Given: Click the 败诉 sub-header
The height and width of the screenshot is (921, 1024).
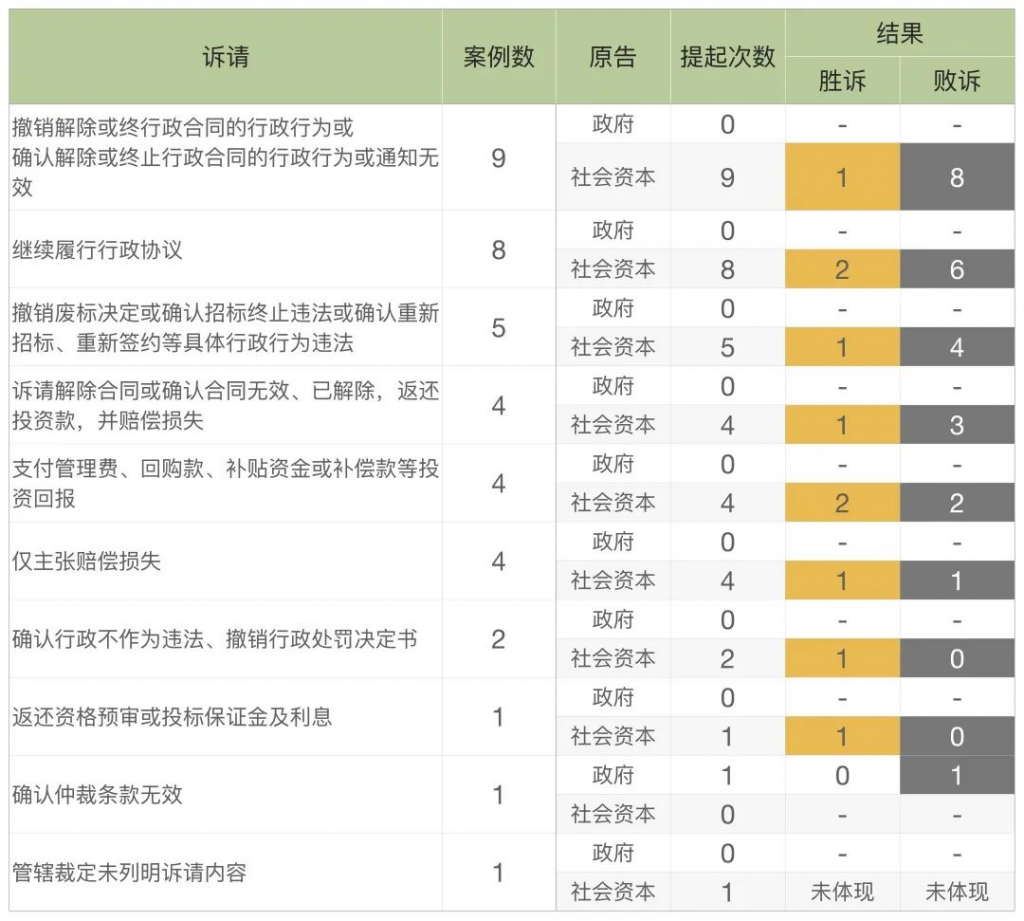Looking at the screenshot, I should [957, 81].
